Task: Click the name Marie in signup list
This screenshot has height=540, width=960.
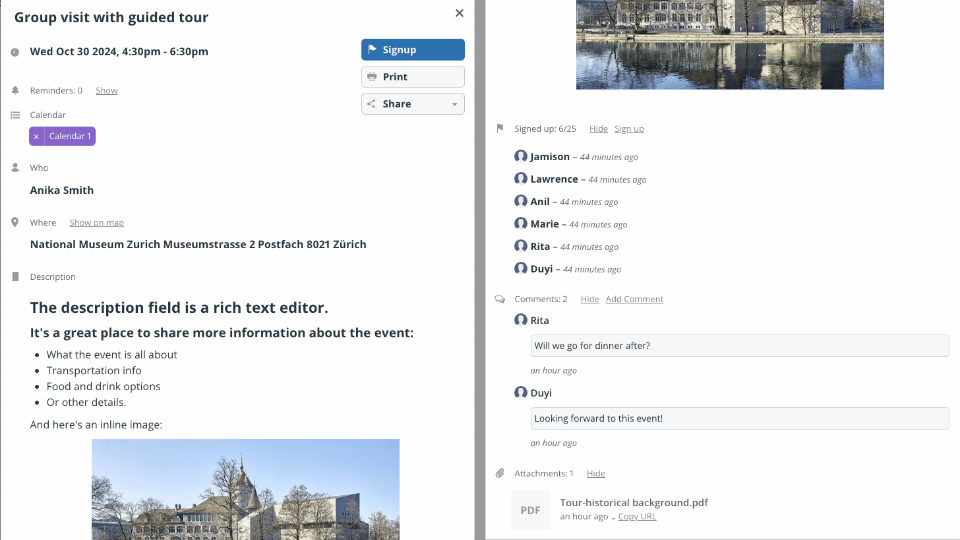Action: (544, 224)
